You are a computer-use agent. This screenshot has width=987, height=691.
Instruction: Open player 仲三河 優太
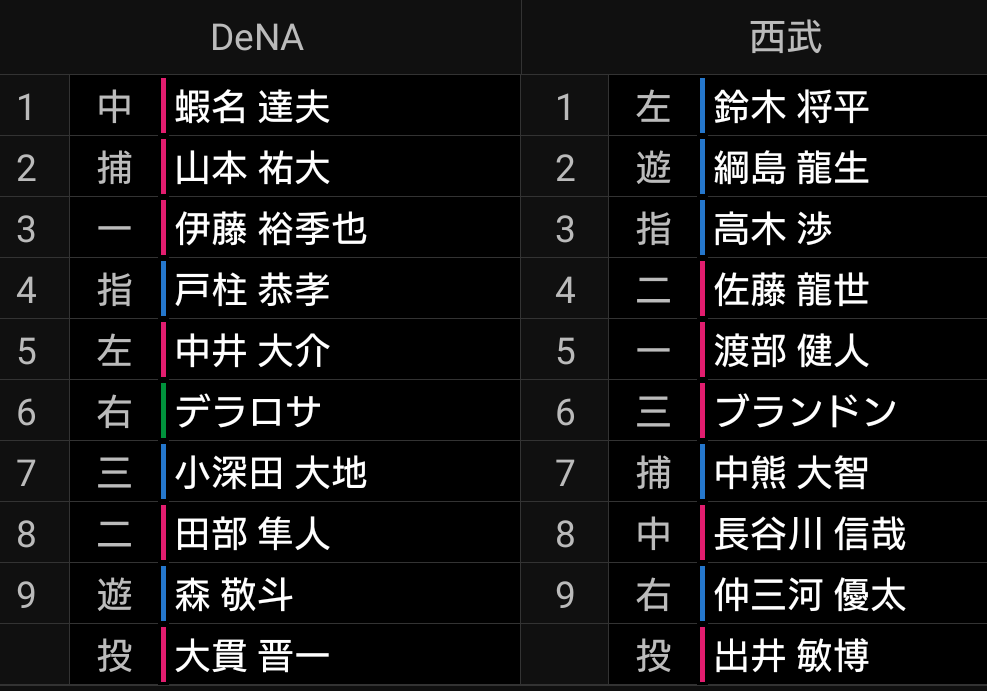pyautogui.click(x=809, y=595)
